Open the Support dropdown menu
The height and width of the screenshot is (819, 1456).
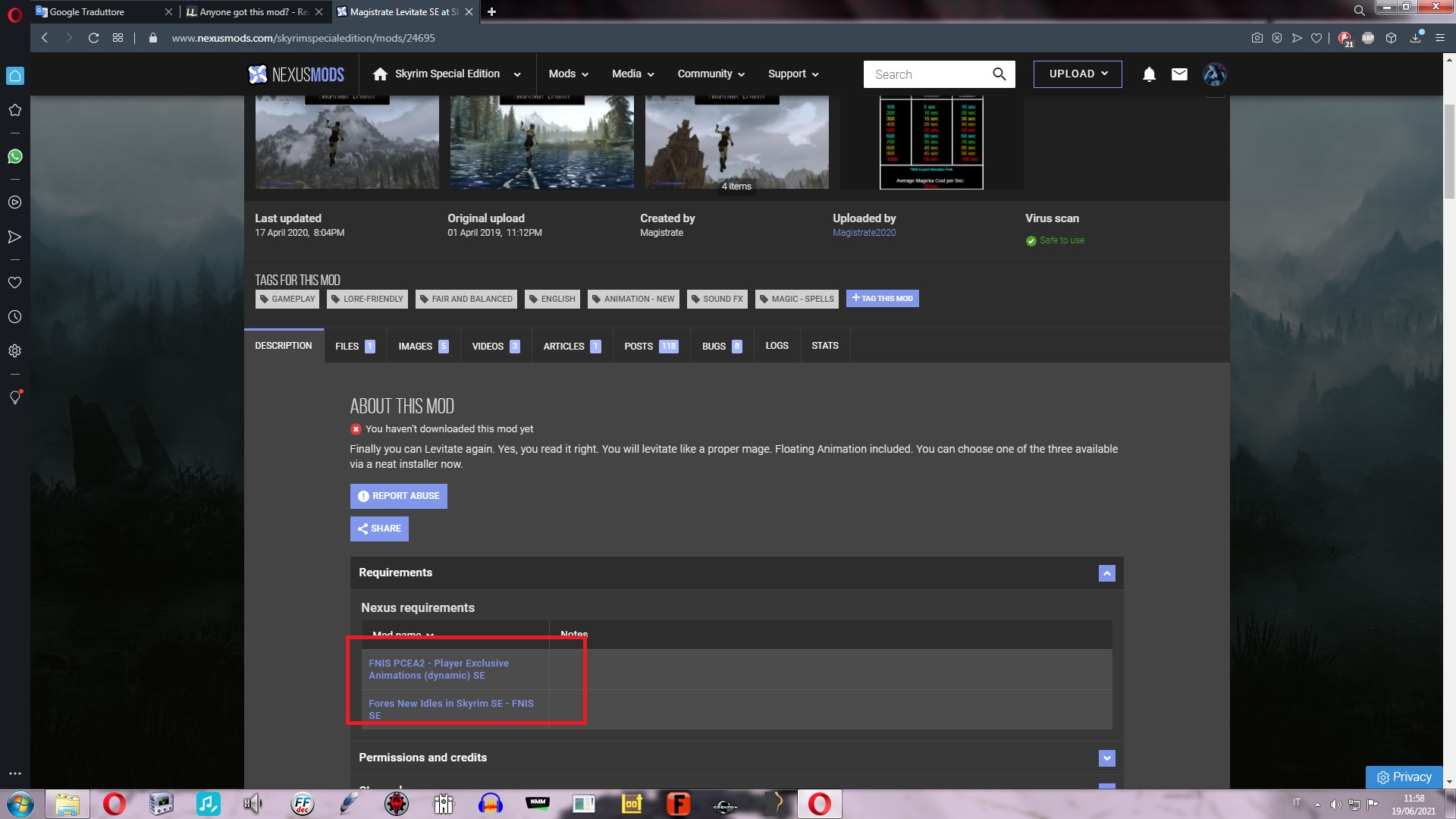point(793,74)
